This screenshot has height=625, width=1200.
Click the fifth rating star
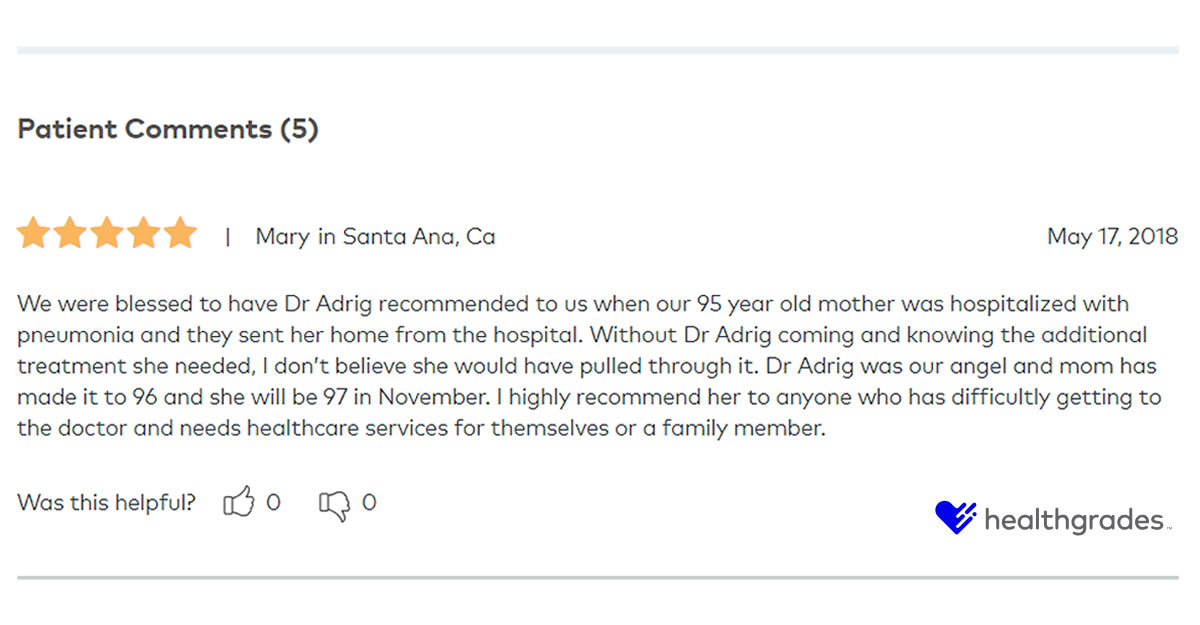click(x=180, y=234)
